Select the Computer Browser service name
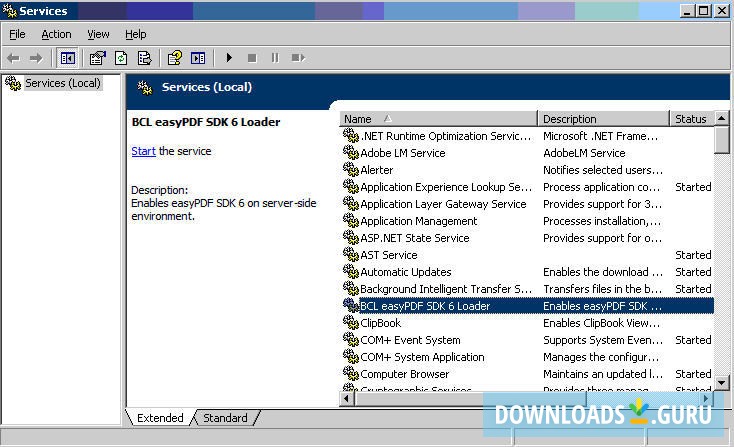This screenshot has height=447, width=734. (x=404, y=374)
